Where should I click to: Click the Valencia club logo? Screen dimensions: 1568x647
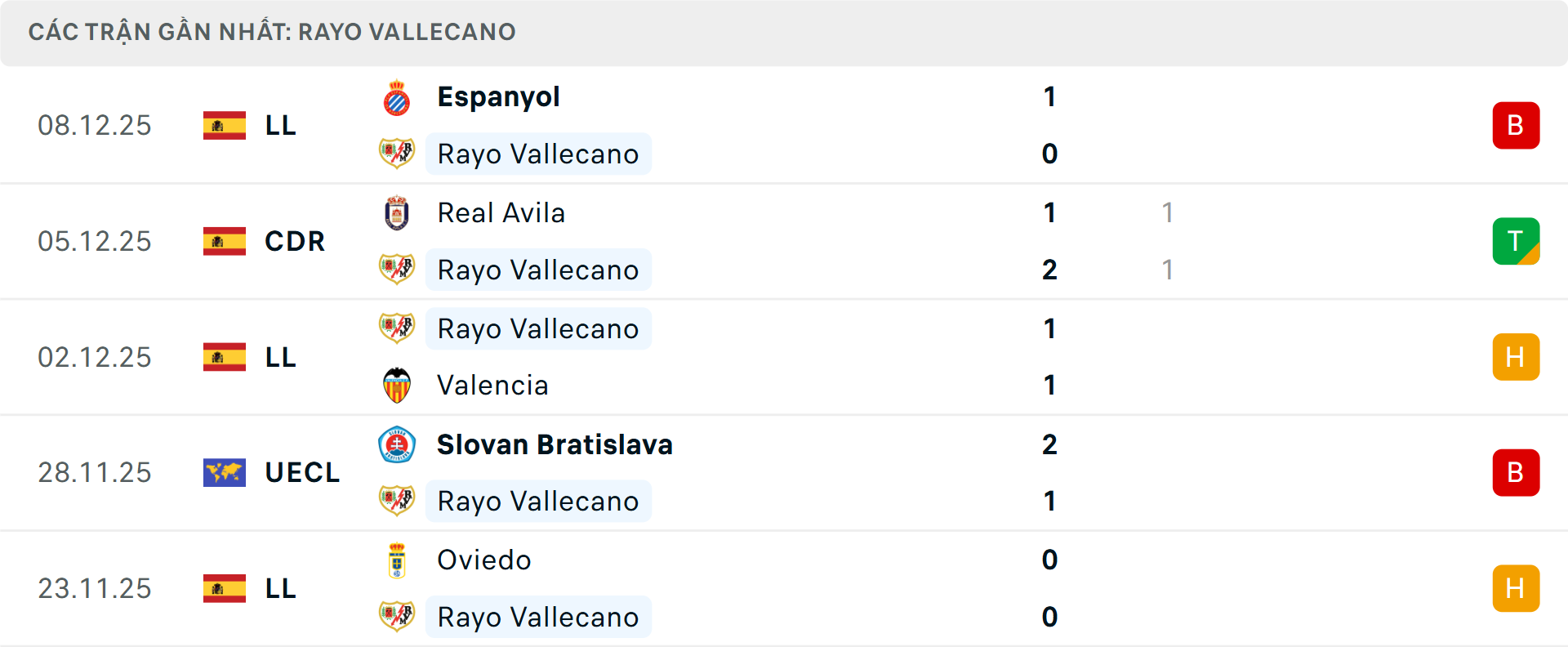[397, 385]
